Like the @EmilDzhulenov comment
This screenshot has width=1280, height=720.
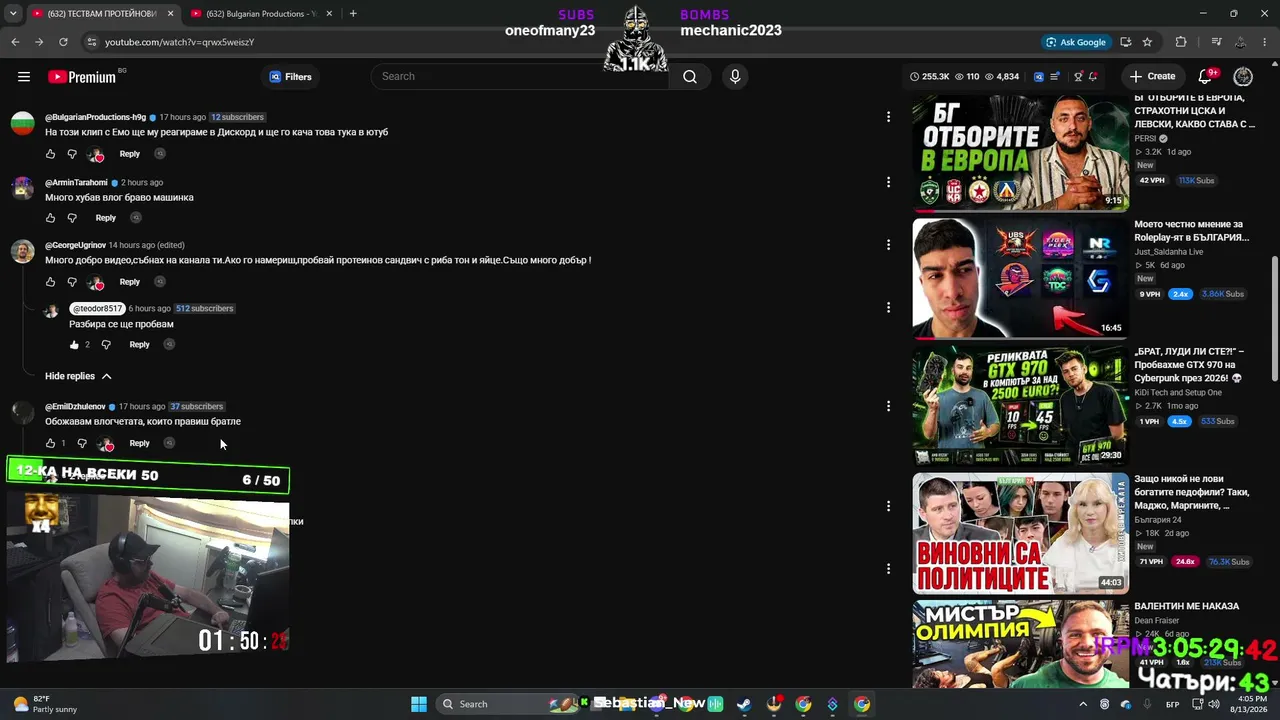[51, 443]
